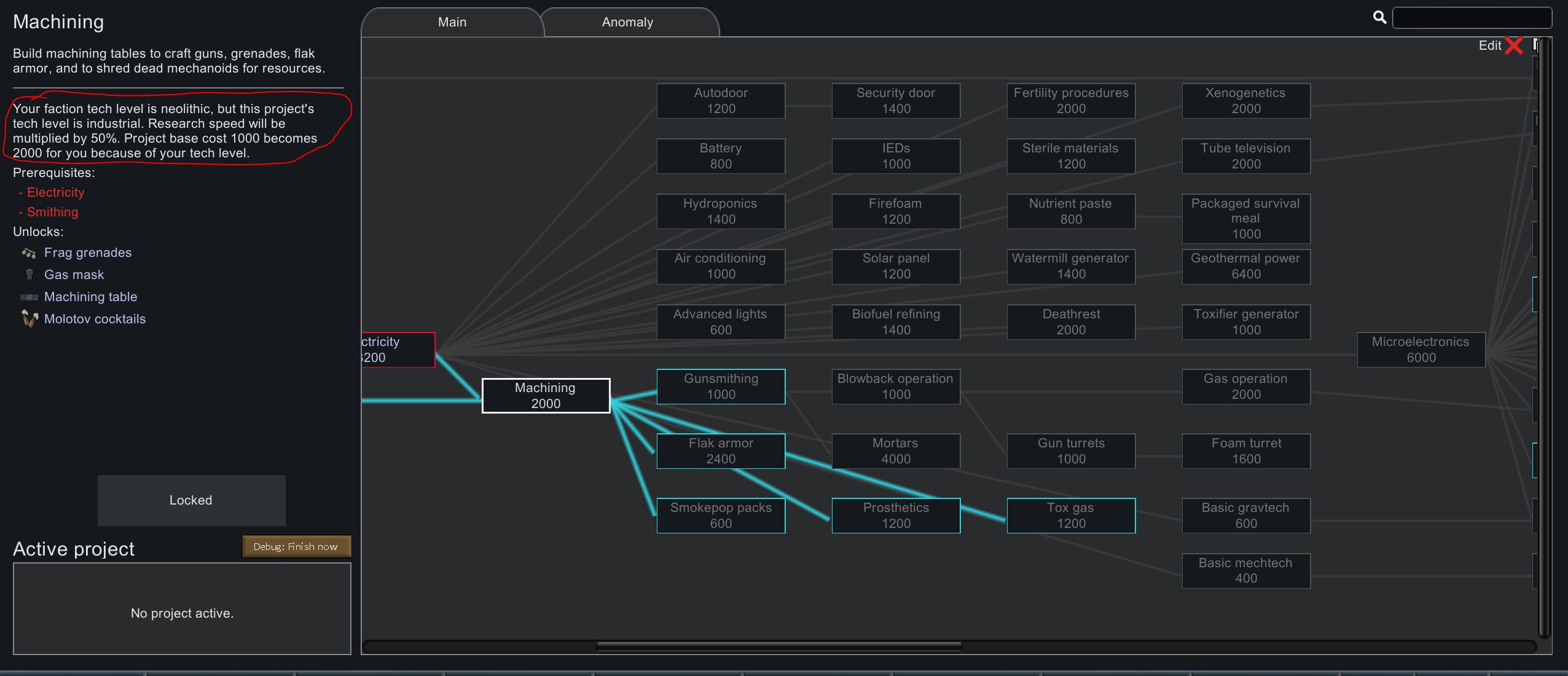
Task: Open the Mortars research project
Action: click(896, 451)
